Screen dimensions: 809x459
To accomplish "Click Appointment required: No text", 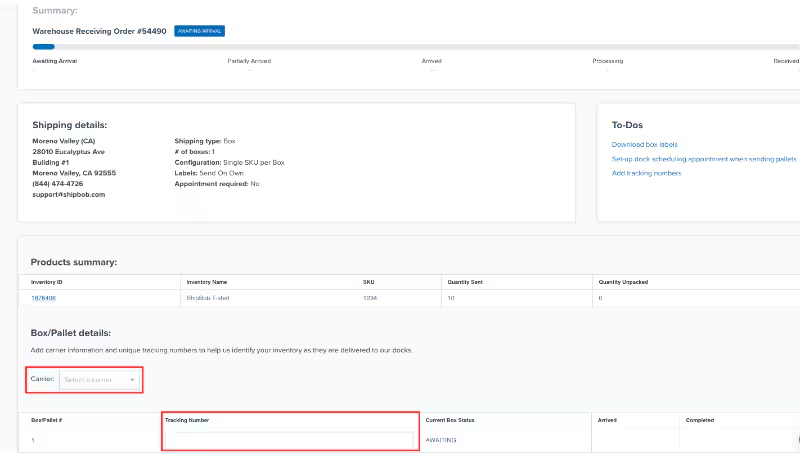I will 217,184.
